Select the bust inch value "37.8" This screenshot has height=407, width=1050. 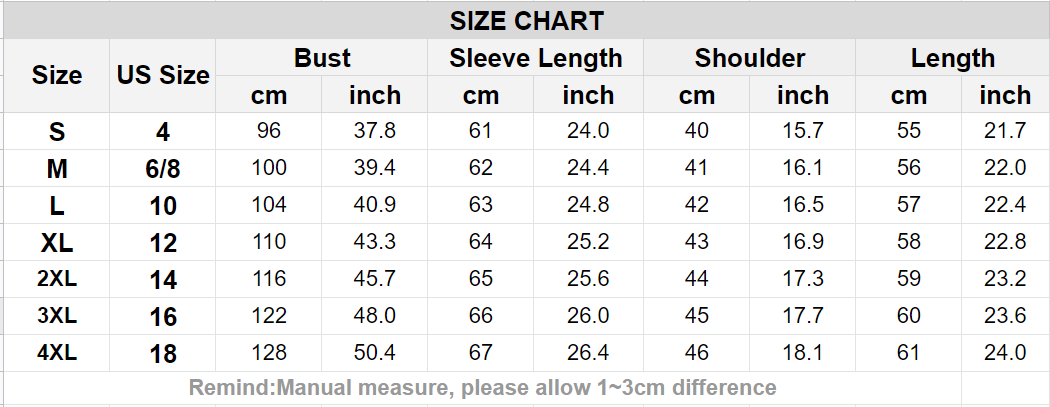coord(374,131)
